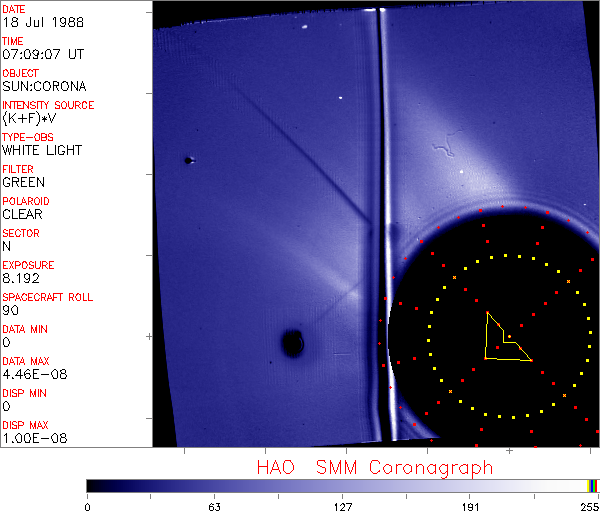Screen dimensions: 600x512
Task: Click the exposure value 8.192
Action: [20, 278]
